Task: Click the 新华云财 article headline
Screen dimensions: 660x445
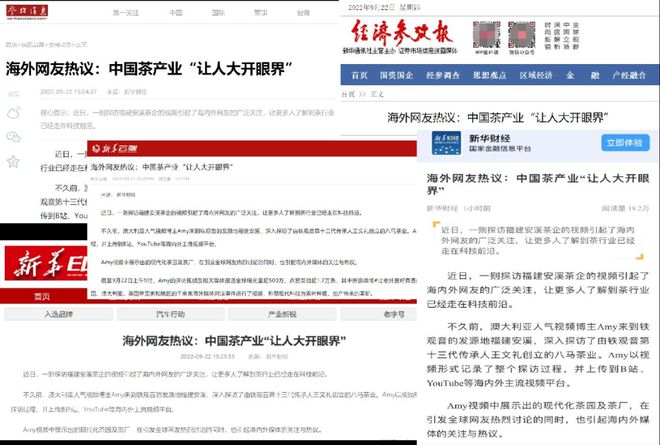Action: coord(162,167)
